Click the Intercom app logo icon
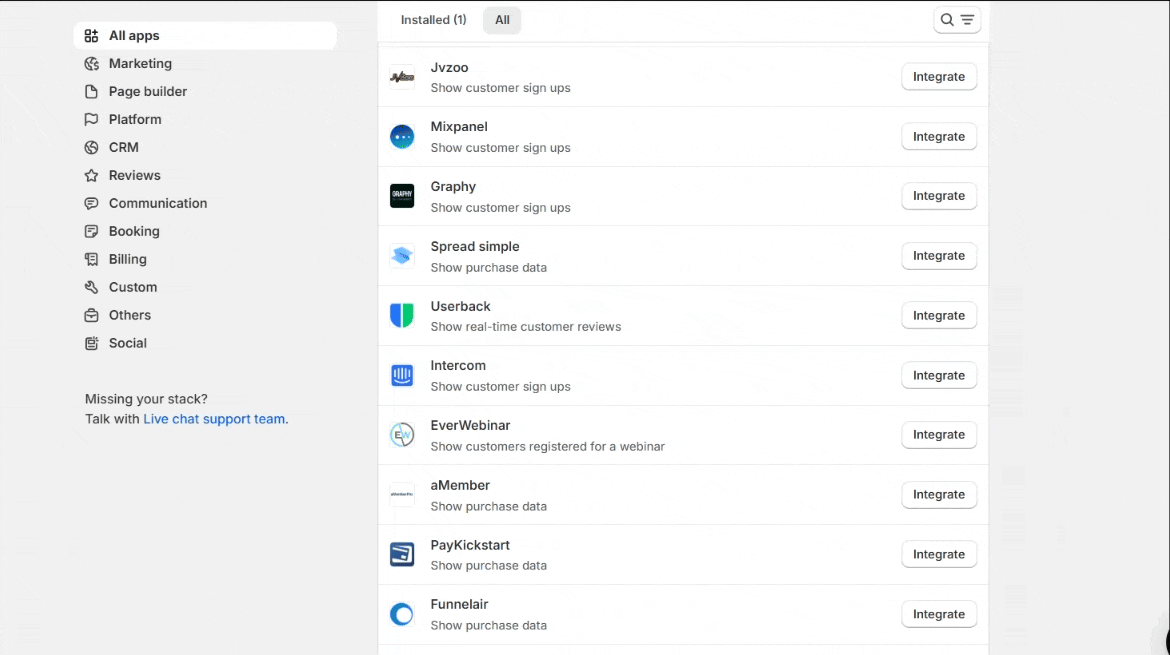Image resolution: width=1170 pixels, height=655 pixels. tap(402, 376)
